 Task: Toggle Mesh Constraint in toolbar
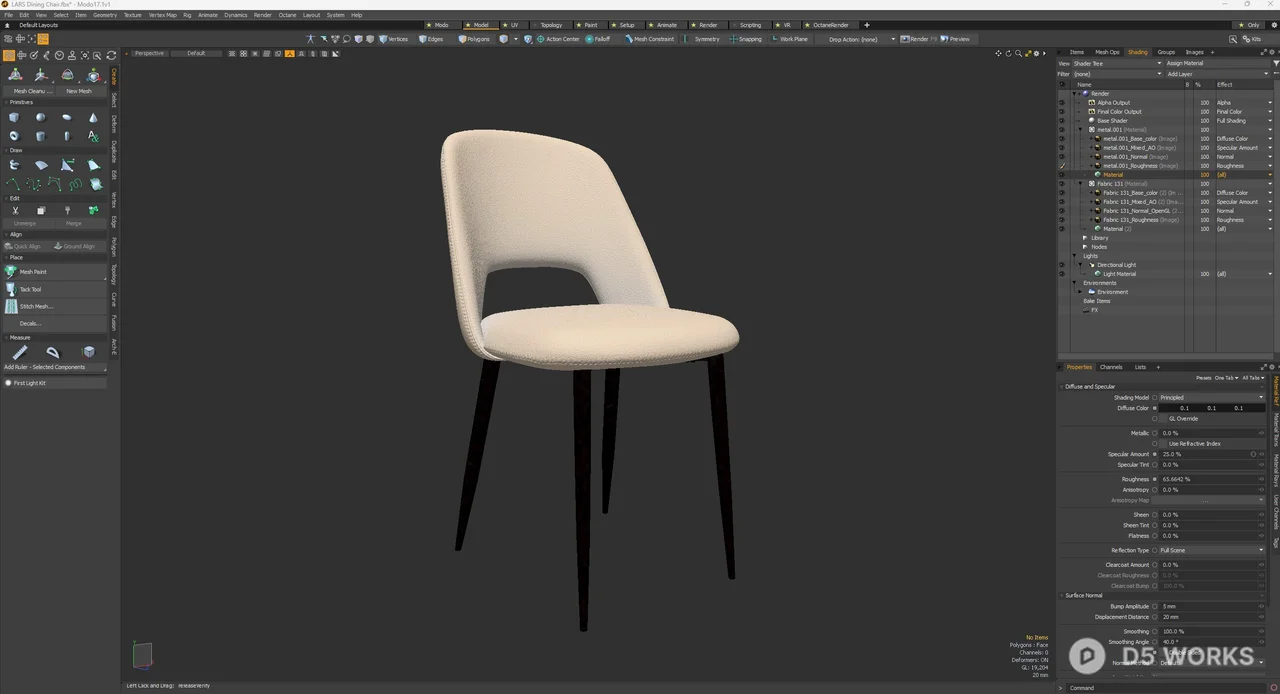coord(650,39)
